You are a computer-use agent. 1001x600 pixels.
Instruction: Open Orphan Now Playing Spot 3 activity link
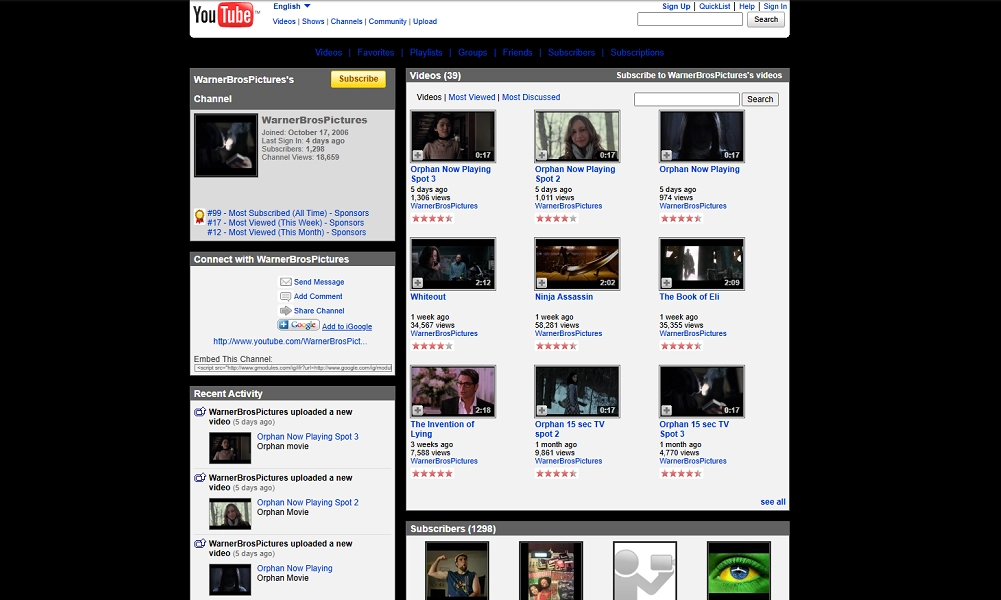click(308, 437)
